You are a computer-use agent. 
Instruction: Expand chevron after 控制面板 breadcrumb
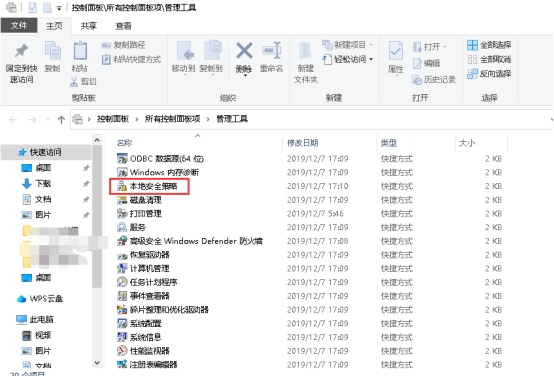tap(137, 119)
